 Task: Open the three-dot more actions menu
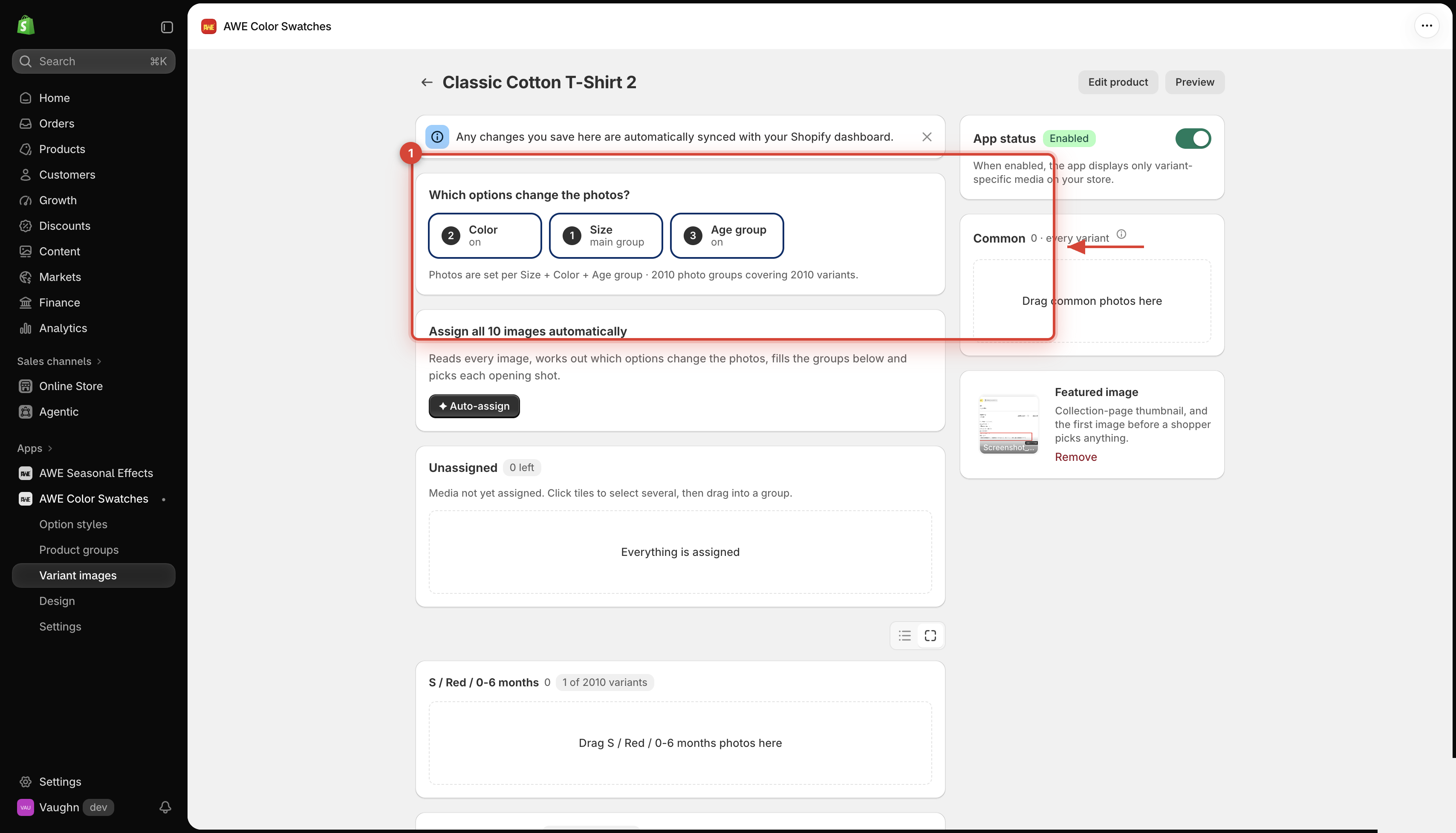point(1426,26)
